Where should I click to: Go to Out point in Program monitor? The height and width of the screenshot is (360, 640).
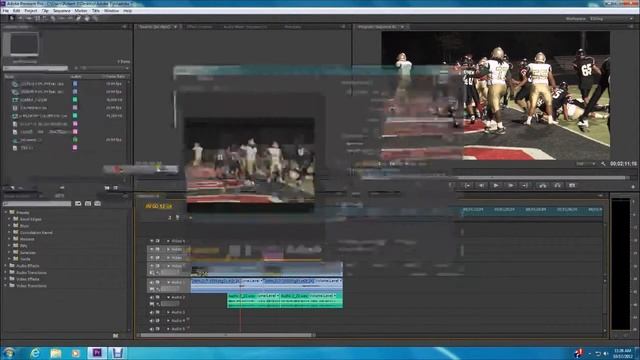pos(524,185)
